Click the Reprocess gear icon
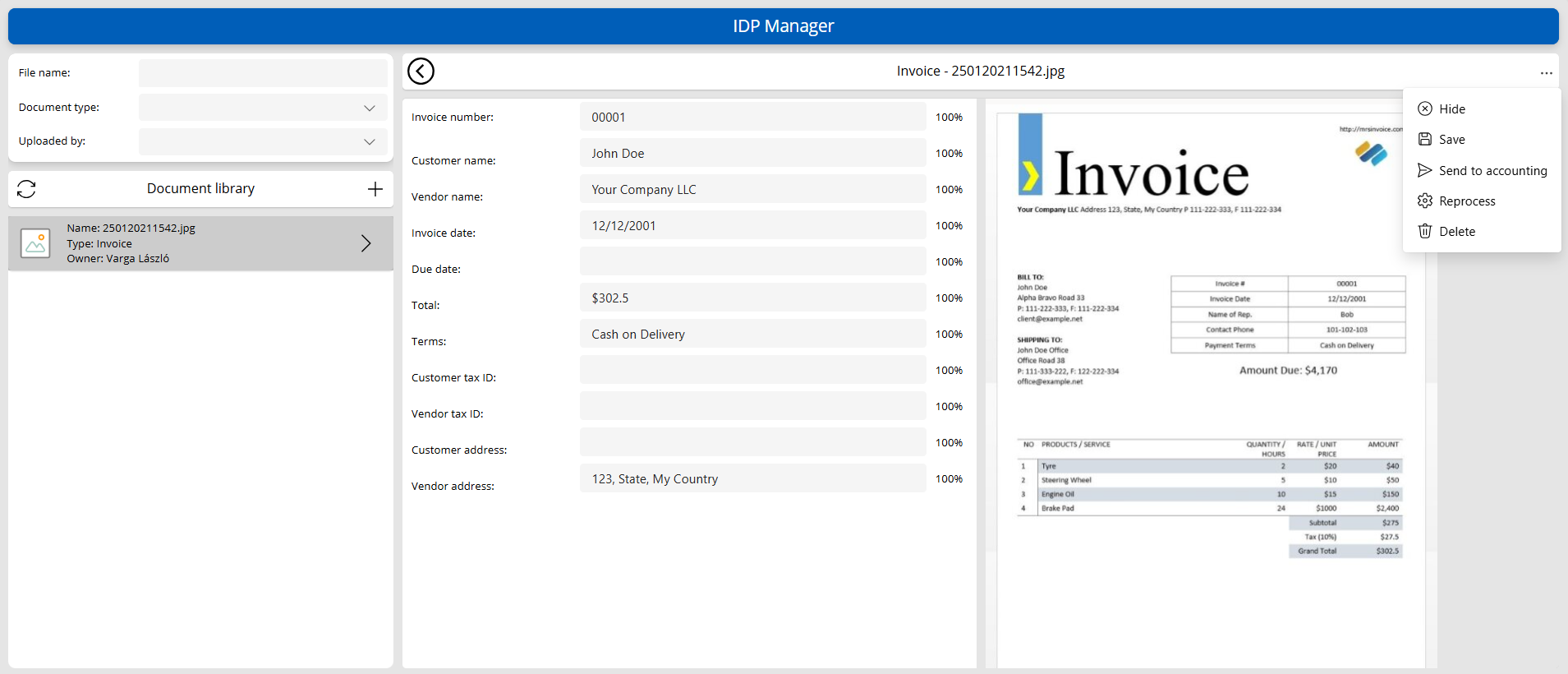The height and width of the screenshot is (674, 1568). [1425, 201]
